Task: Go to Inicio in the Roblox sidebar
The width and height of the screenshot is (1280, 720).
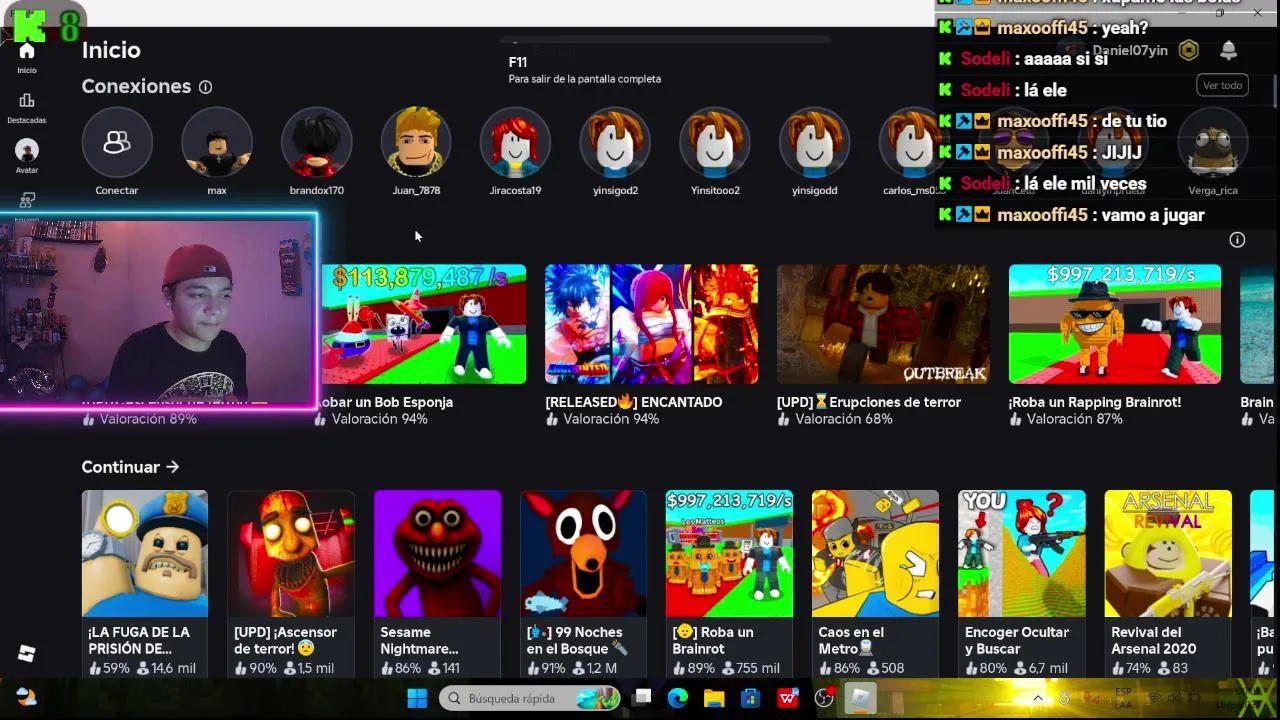Action: tap(27, 58)
